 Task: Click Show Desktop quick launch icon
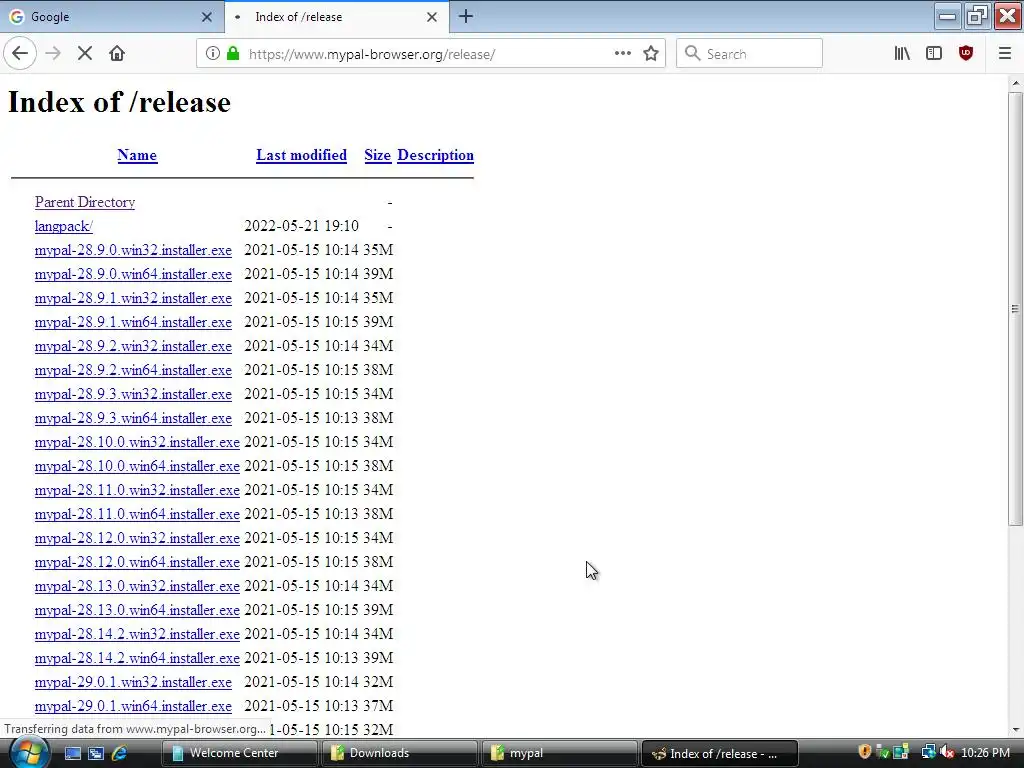point(72,753)
